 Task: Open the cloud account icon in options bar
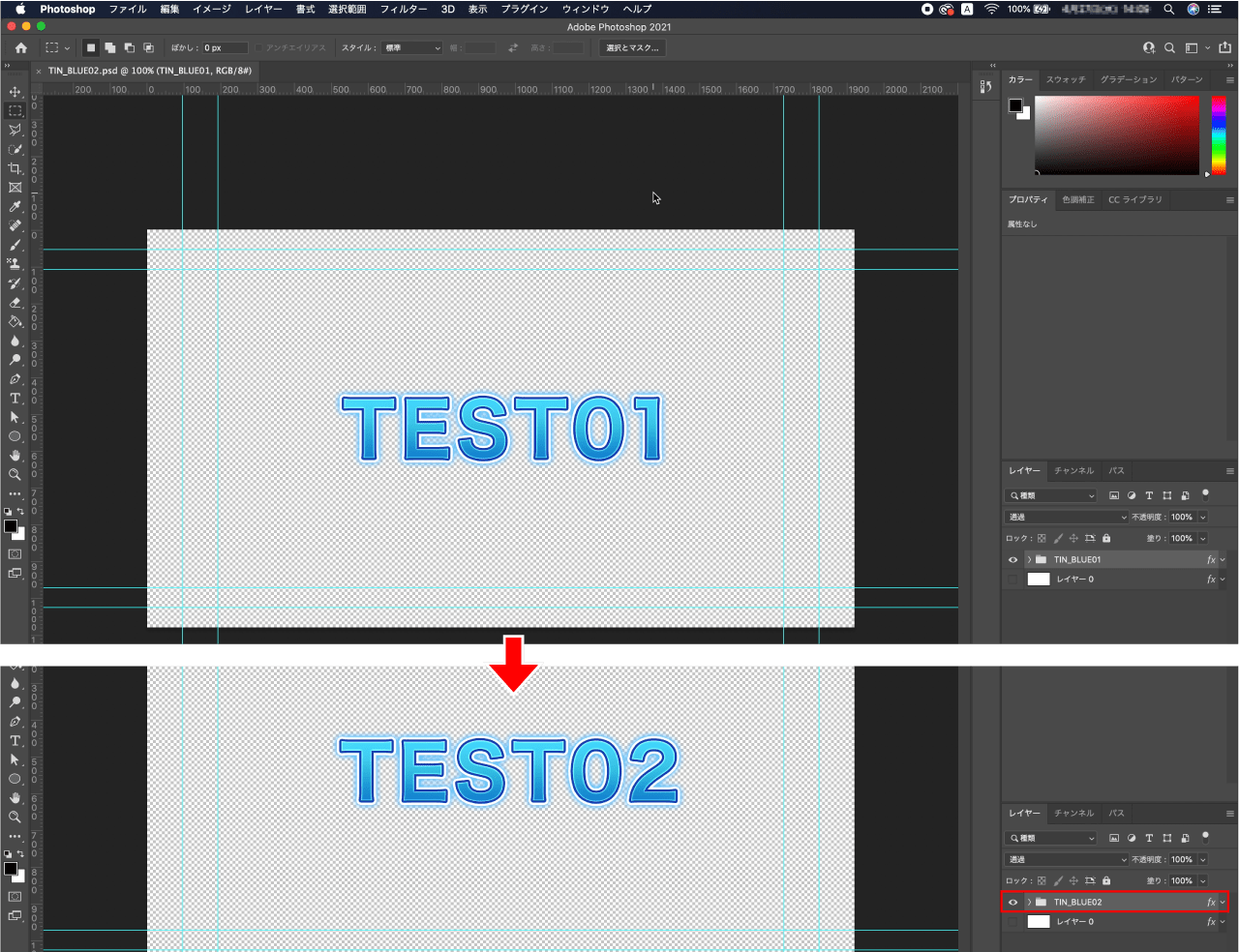1149,47
